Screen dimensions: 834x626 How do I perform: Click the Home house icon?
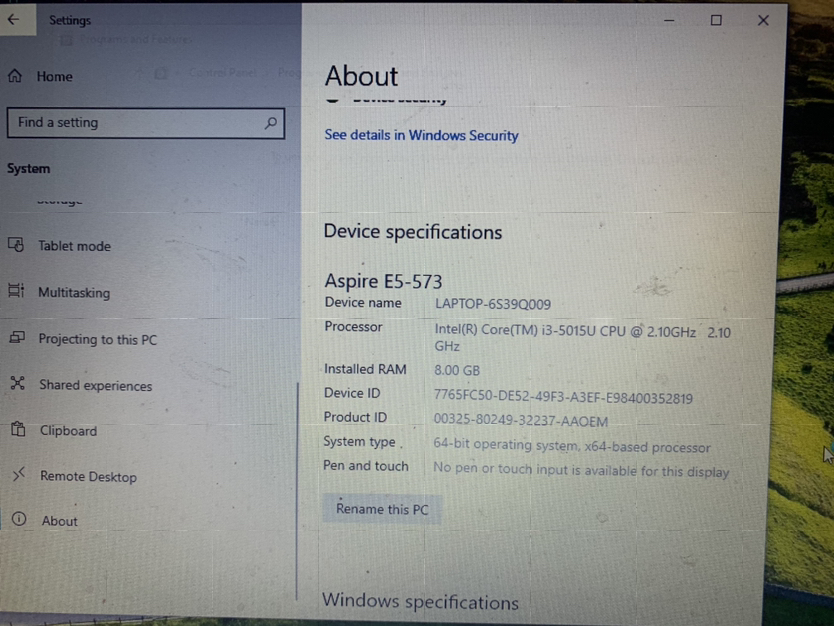point(15,76)
